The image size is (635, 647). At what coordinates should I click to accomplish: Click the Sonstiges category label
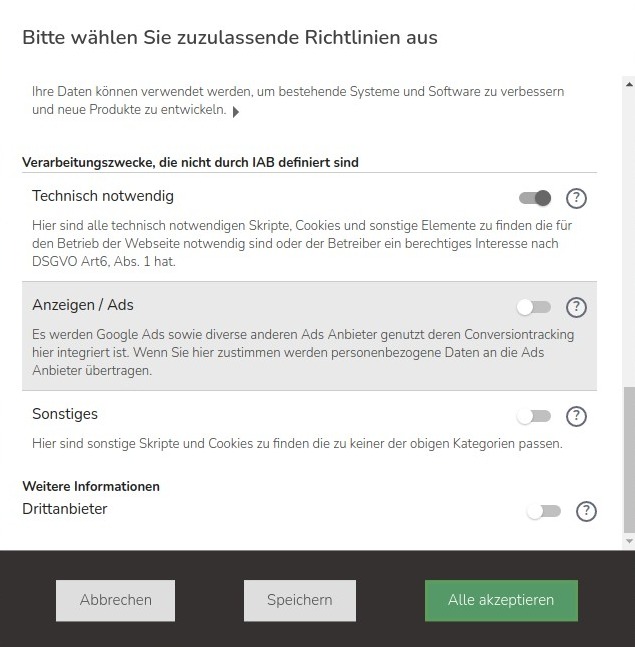65,414
